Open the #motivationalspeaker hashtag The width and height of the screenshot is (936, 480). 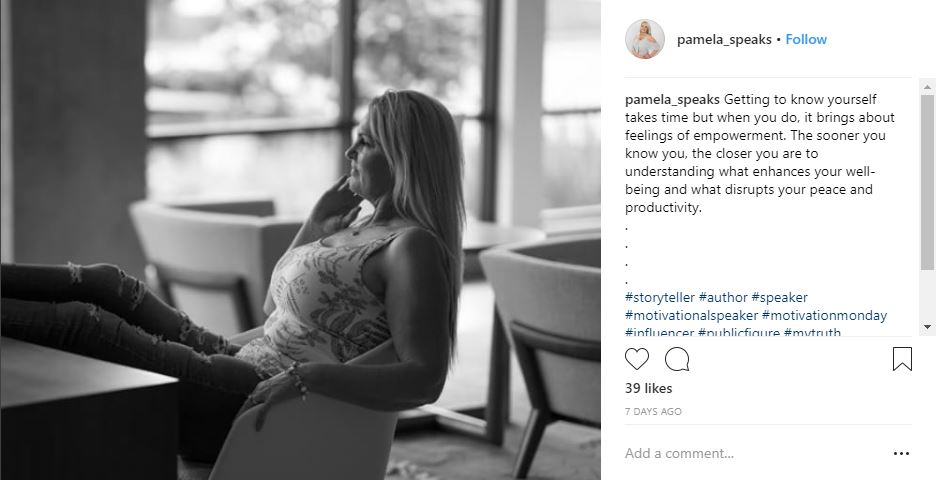pos(691,315)
